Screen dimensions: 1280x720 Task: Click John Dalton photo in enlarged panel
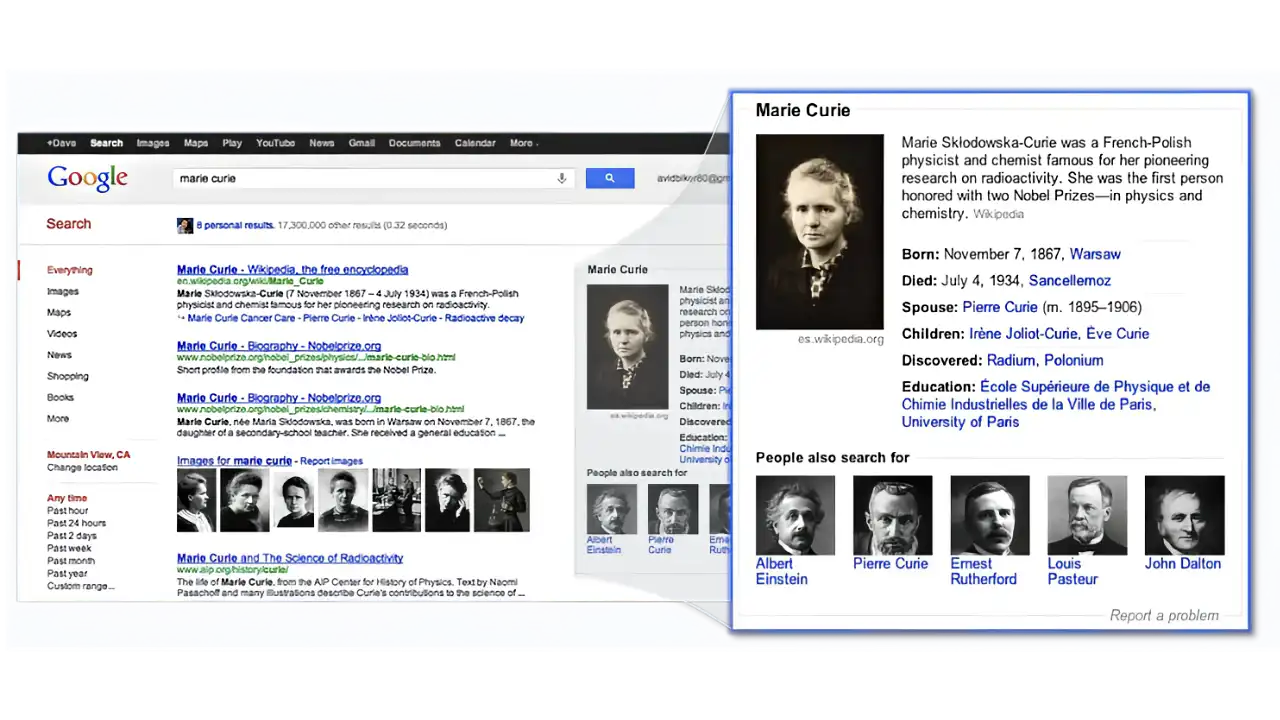click(1184, 515)
